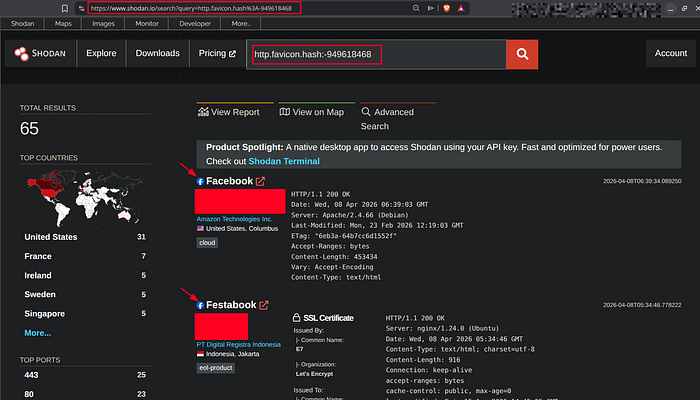Minimize the browser window

click(671, 8)
